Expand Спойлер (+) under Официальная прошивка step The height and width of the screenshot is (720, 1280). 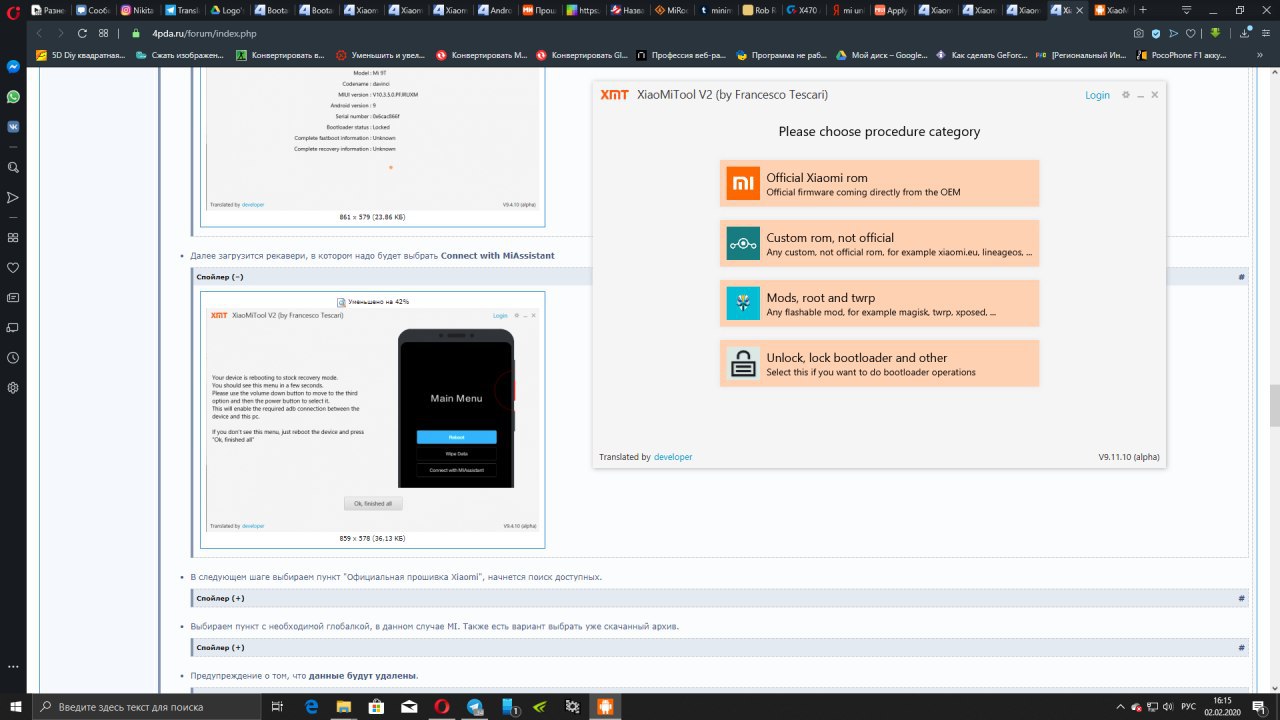(220, 598)
